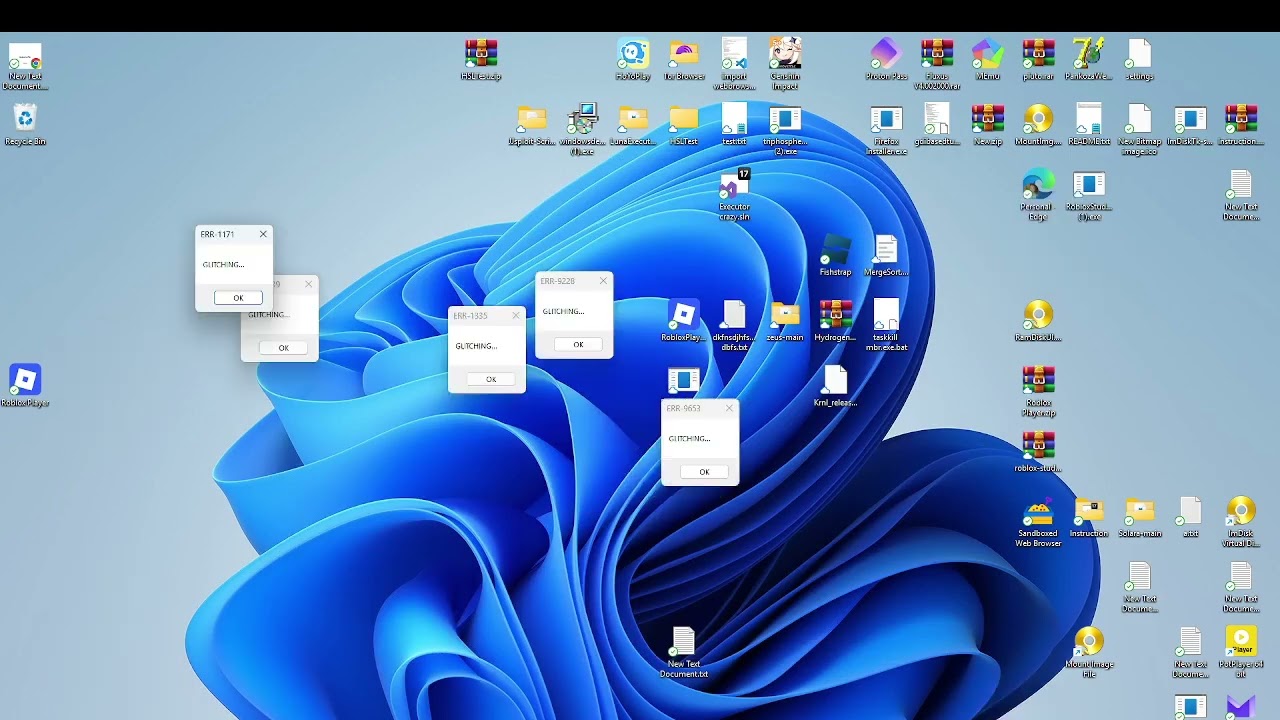Select the pluto.rar archive icon
Screen dimensions: 1280x720
(1038, 60)
